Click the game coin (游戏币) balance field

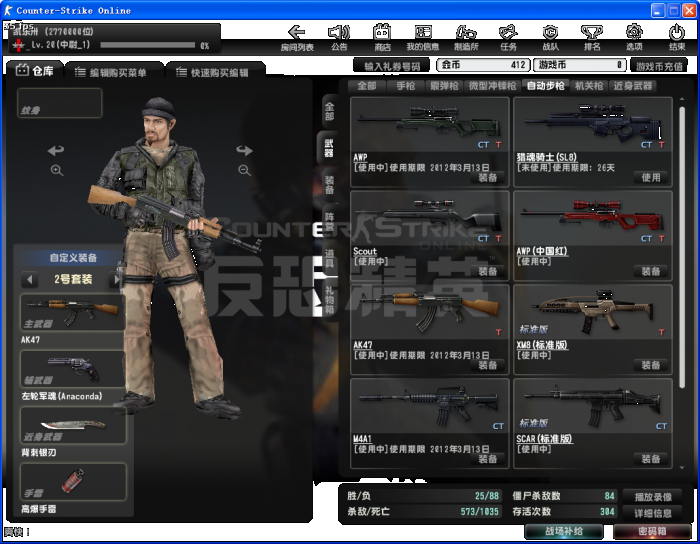[x=580, y=65]
